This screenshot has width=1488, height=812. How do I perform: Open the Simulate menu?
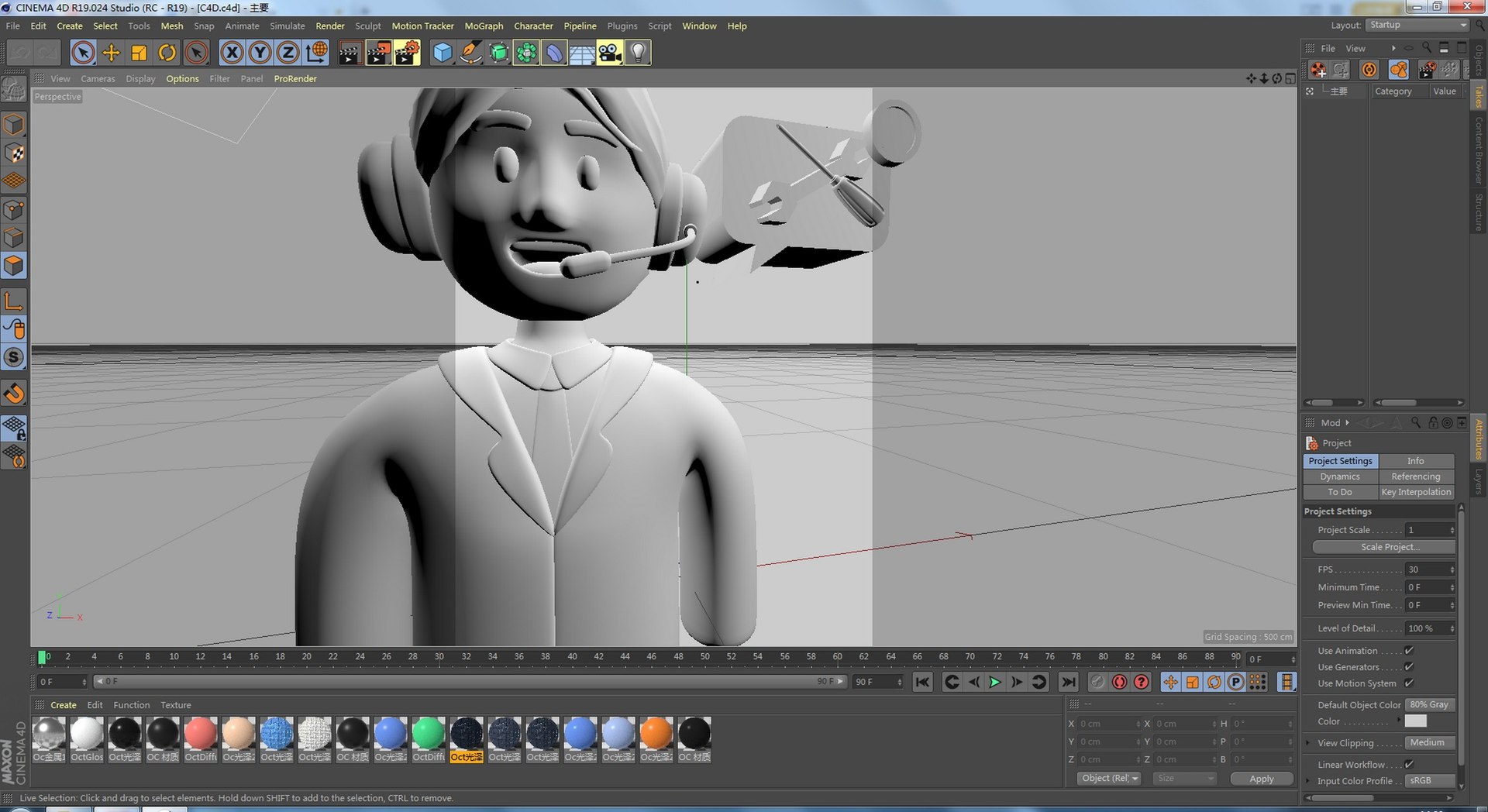tap(288, 26)
